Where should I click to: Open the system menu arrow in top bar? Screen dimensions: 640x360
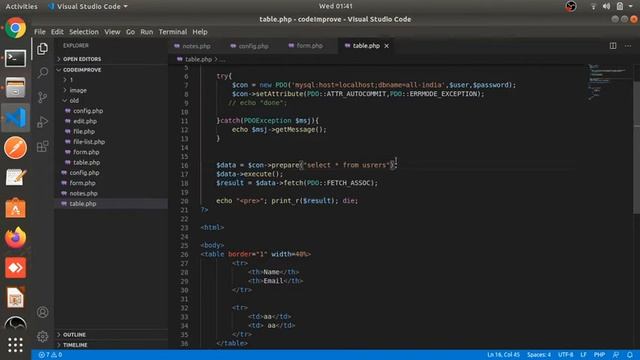point(631,6)
